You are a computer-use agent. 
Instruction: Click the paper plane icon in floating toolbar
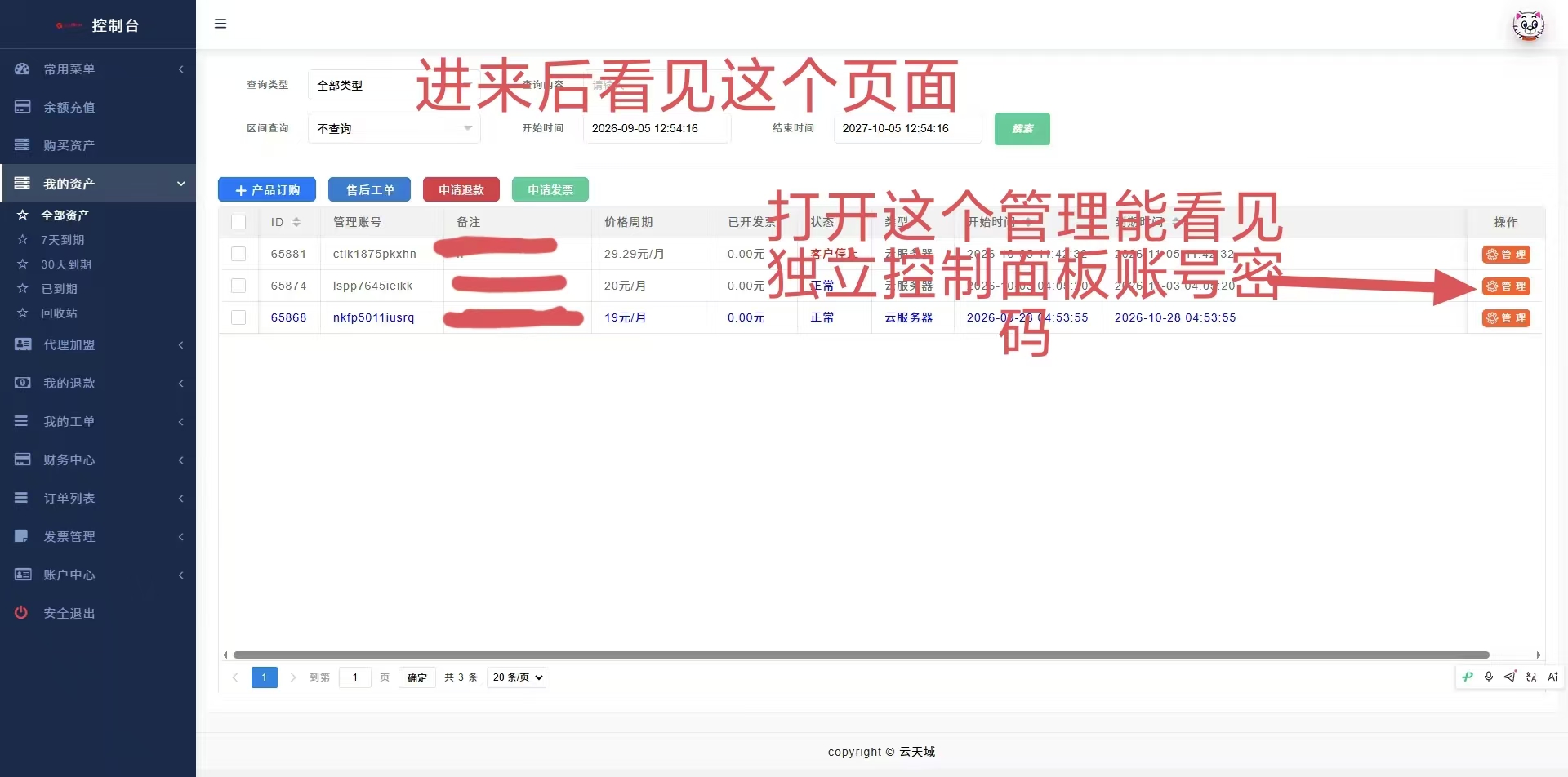click(x=1510, y=677)
